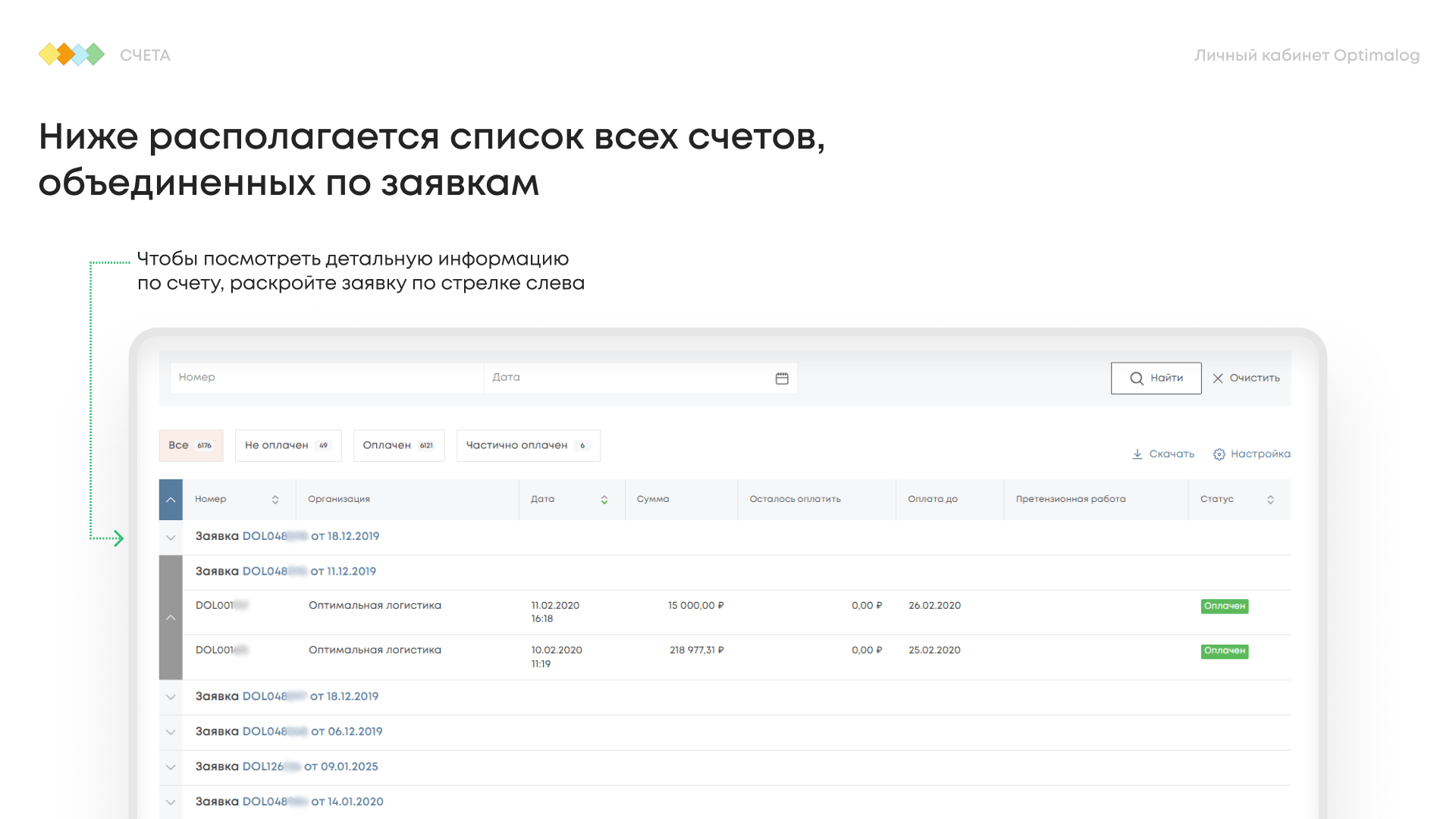Sort by Номер column arrows

tap(275, 500)
